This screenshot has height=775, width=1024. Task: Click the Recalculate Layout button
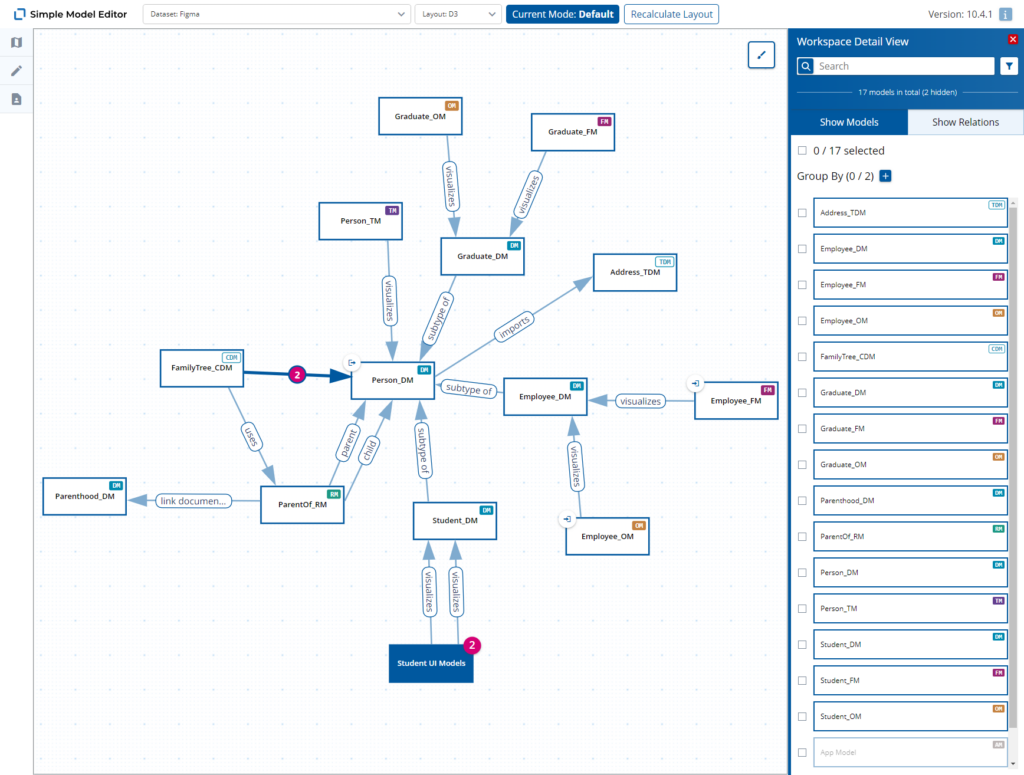pos(671,14)
